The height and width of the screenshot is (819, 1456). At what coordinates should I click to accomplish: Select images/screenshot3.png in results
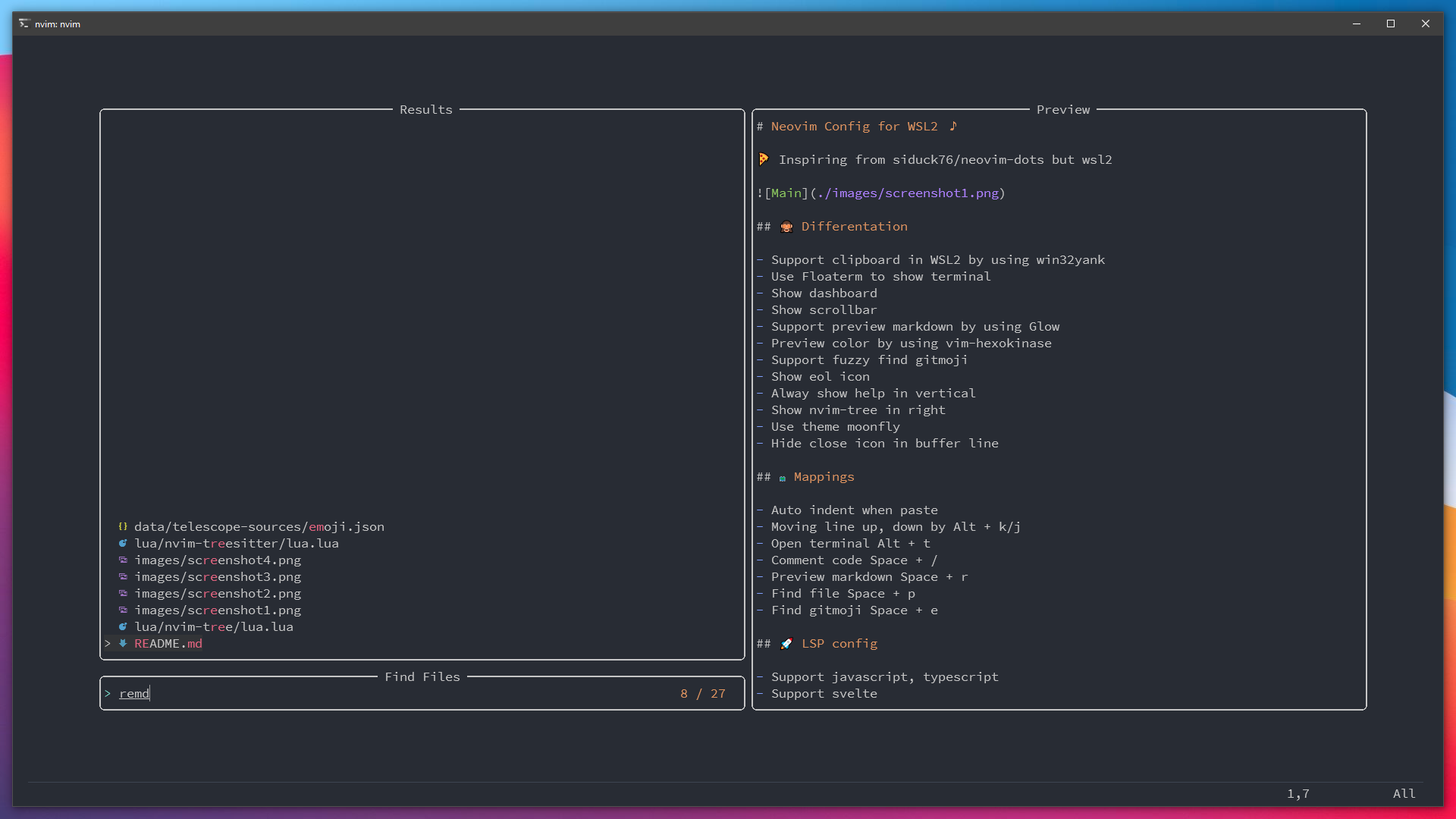click(x=218, y=576)
